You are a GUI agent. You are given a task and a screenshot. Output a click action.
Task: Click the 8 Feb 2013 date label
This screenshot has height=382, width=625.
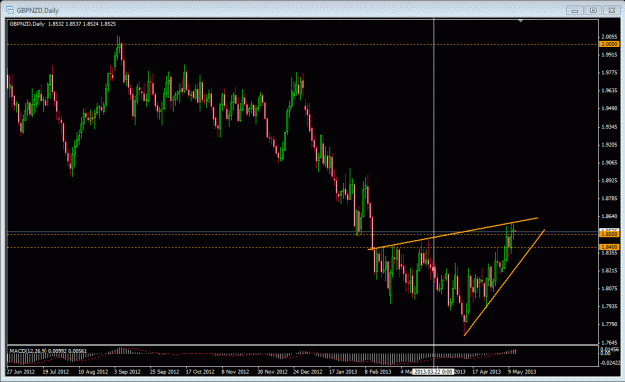pos(378,372)
